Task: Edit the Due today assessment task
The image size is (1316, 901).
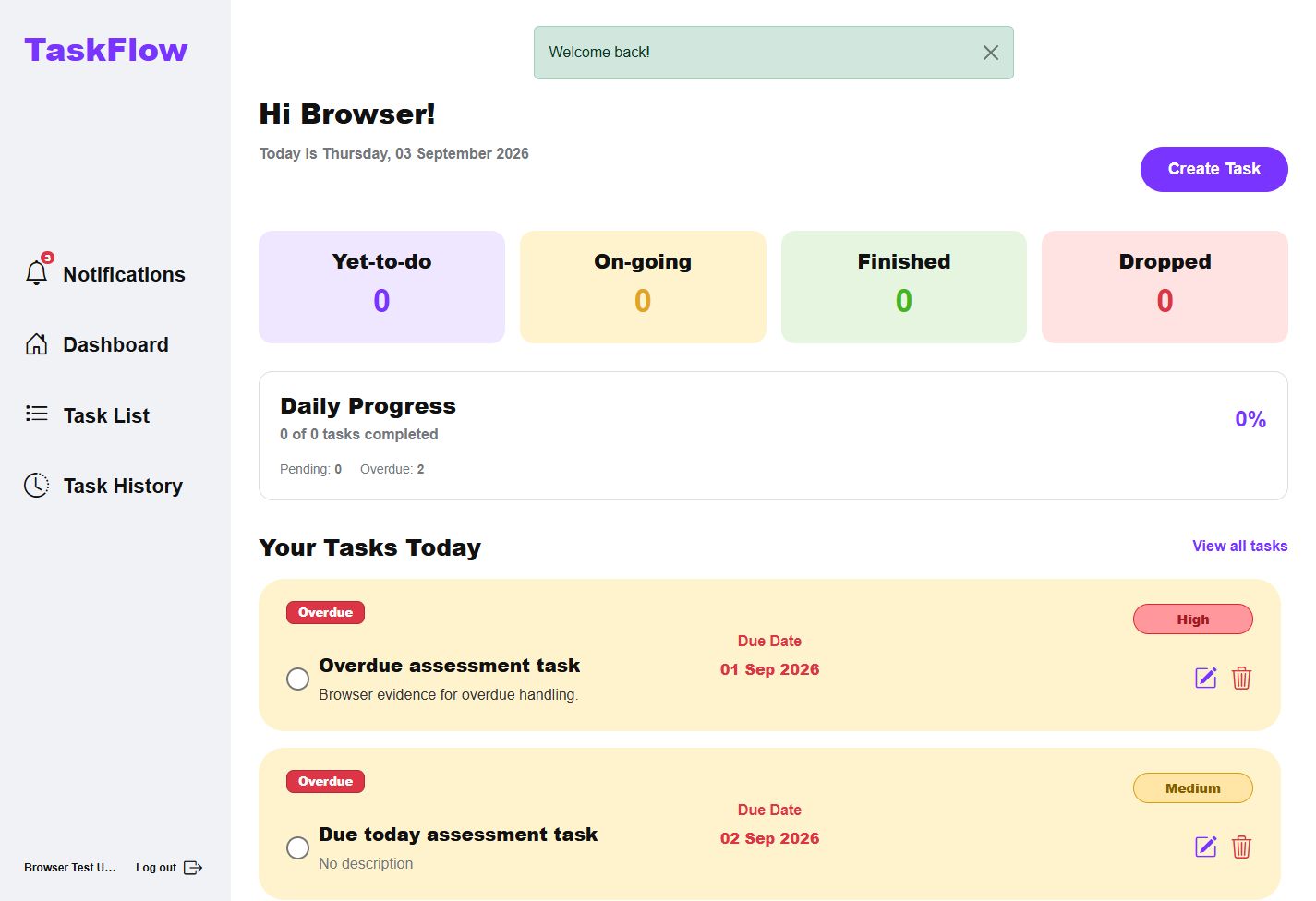Action: click(x=1206, y=847)
